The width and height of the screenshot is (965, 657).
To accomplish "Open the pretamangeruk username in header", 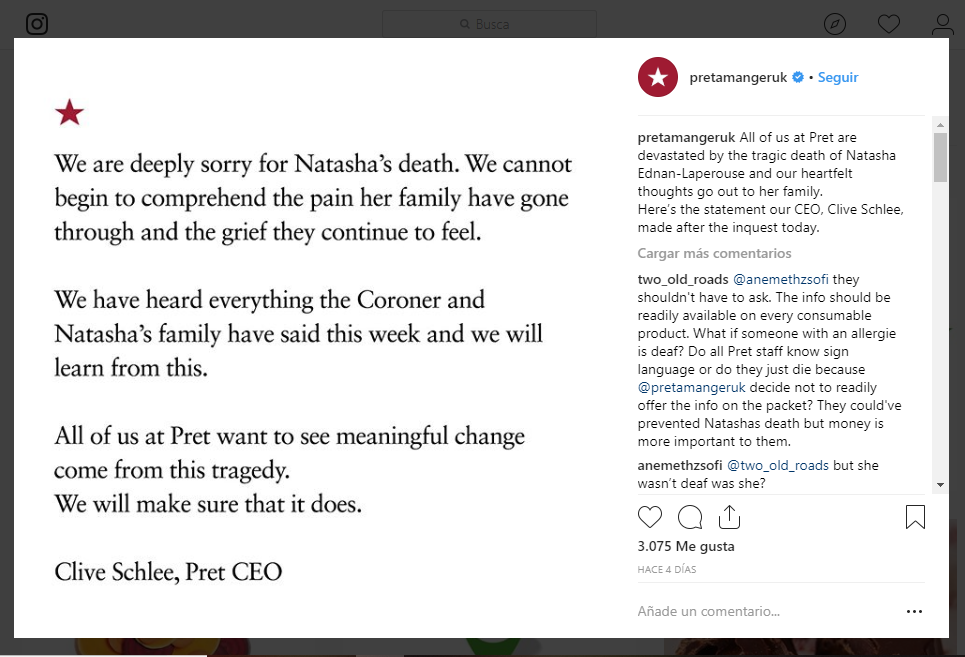I will click(739, 77).
